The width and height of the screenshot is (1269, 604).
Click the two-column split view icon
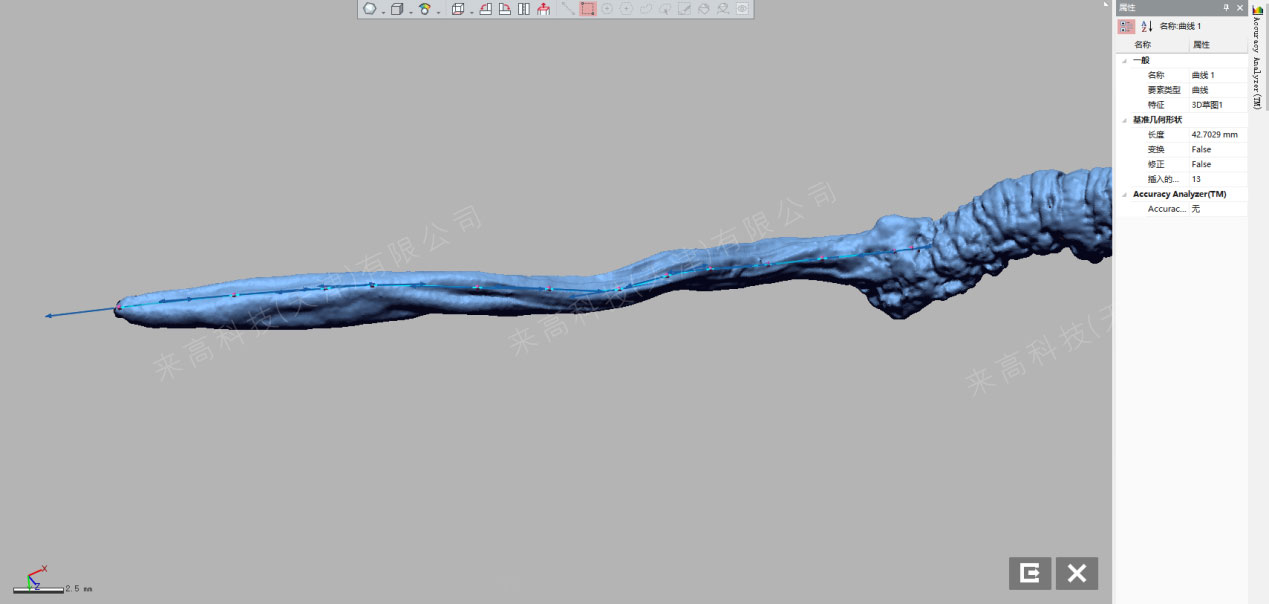click(x=523, y=9)
